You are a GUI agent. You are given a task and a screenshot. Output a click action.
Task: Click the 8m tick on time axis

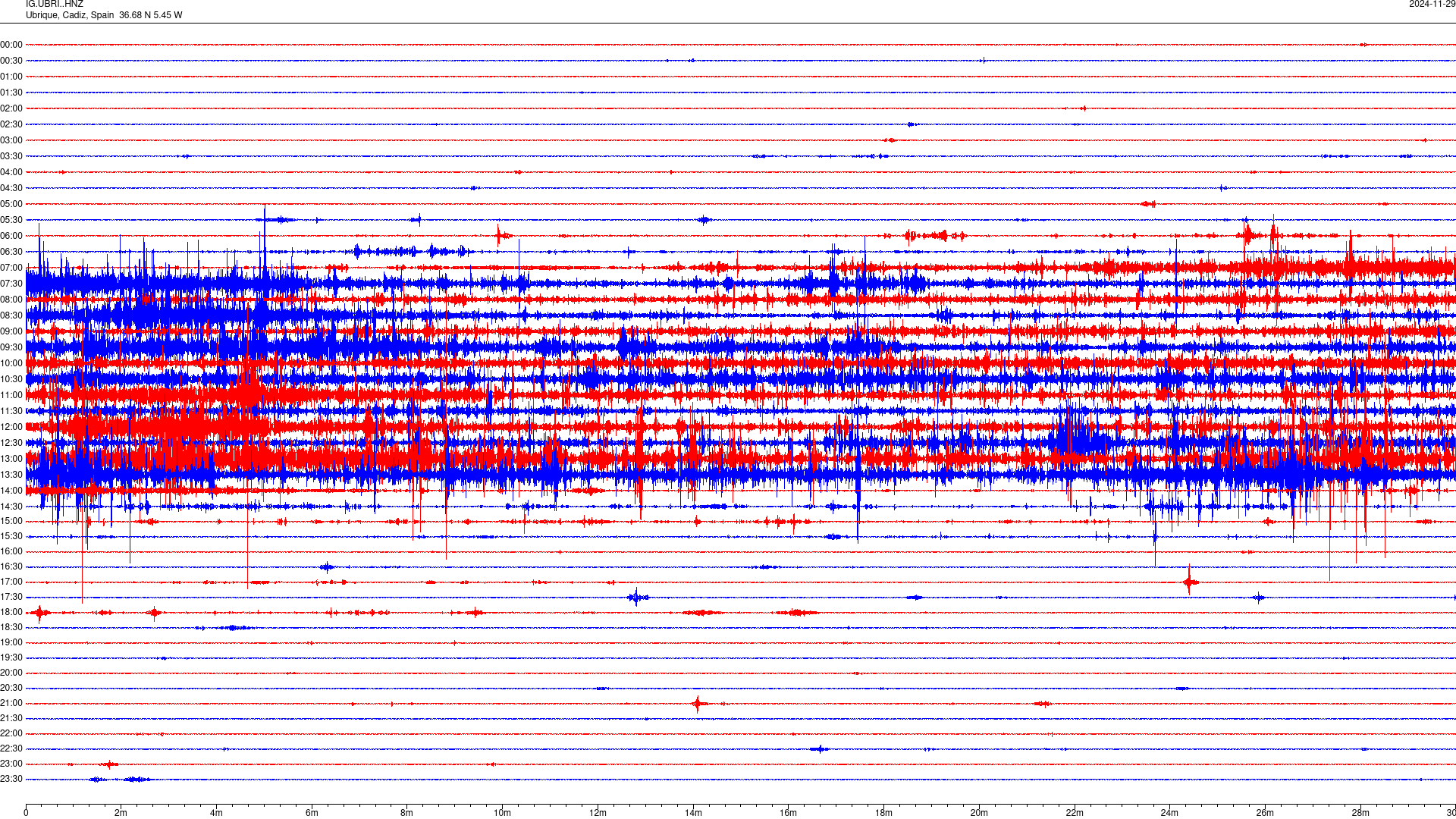[407, 813]
